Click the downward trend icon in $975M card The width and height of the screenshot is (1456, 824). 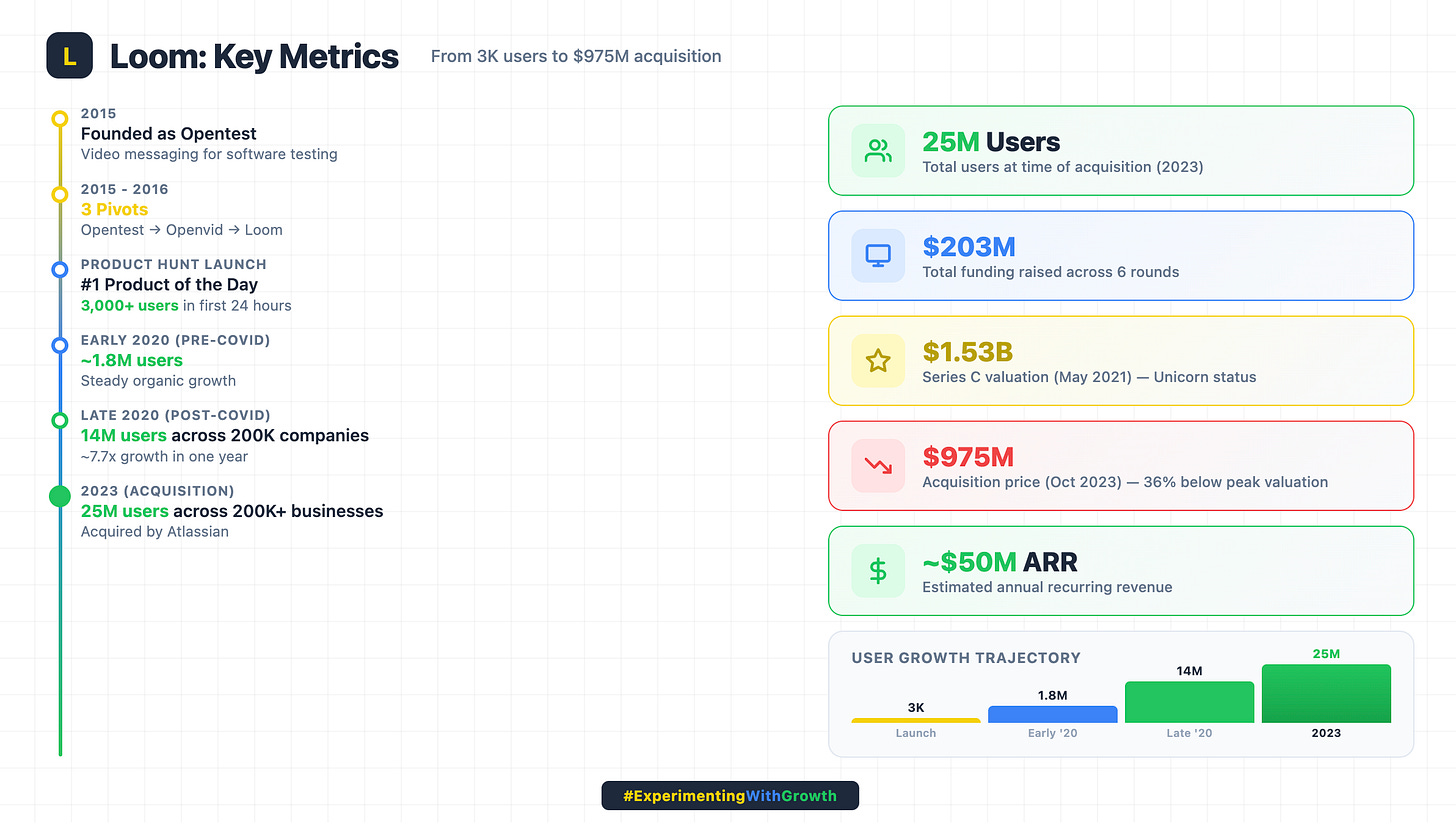pos(878,466)
